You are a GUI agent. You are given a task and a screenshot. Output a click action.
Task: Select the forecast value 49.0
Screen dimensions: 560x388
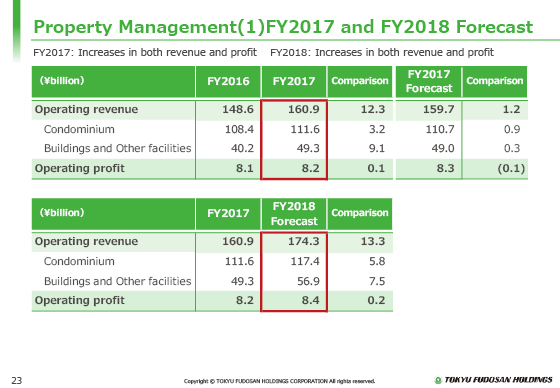pos(443,148)
